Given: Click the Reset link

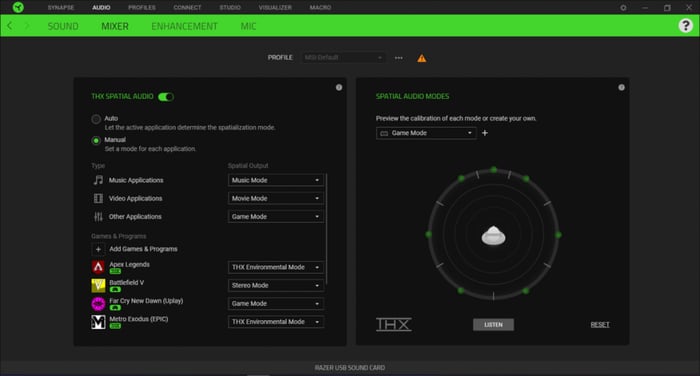Looking at the screenshot, I should point(600,325).
